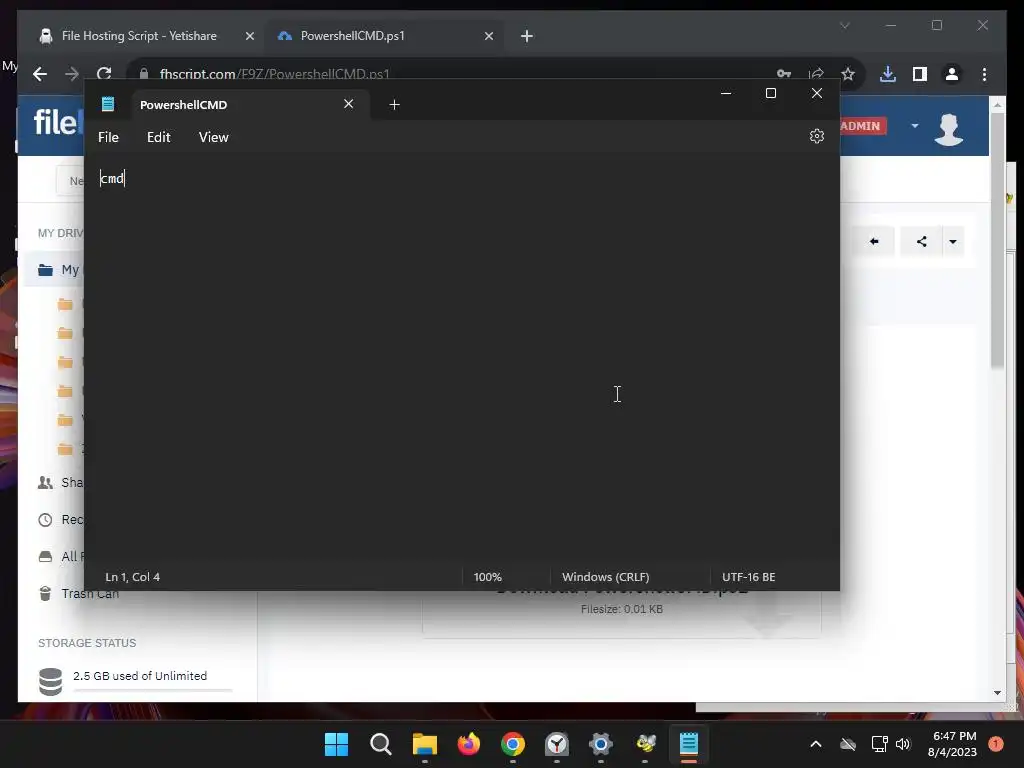Open Chrome tab search chevron

(844, 25)
